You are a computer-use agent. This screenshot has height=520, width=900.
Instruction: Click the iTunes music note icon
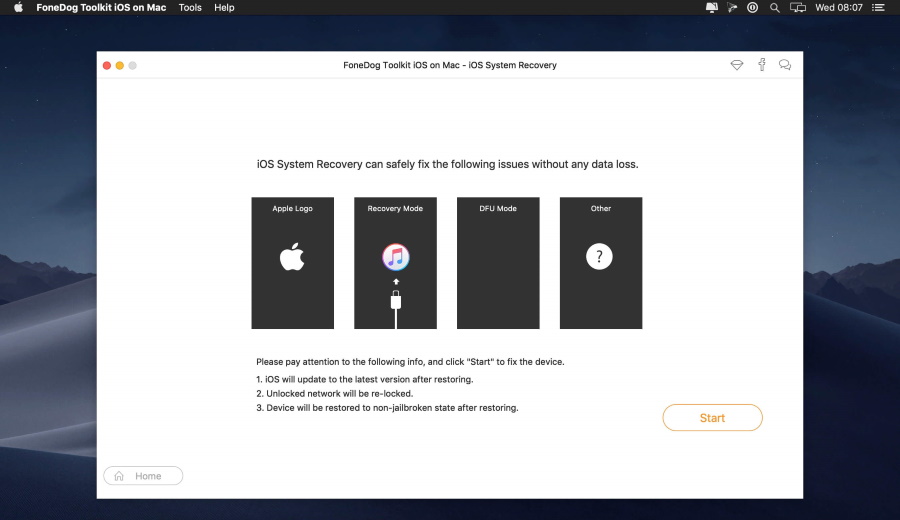coord(395,257)
